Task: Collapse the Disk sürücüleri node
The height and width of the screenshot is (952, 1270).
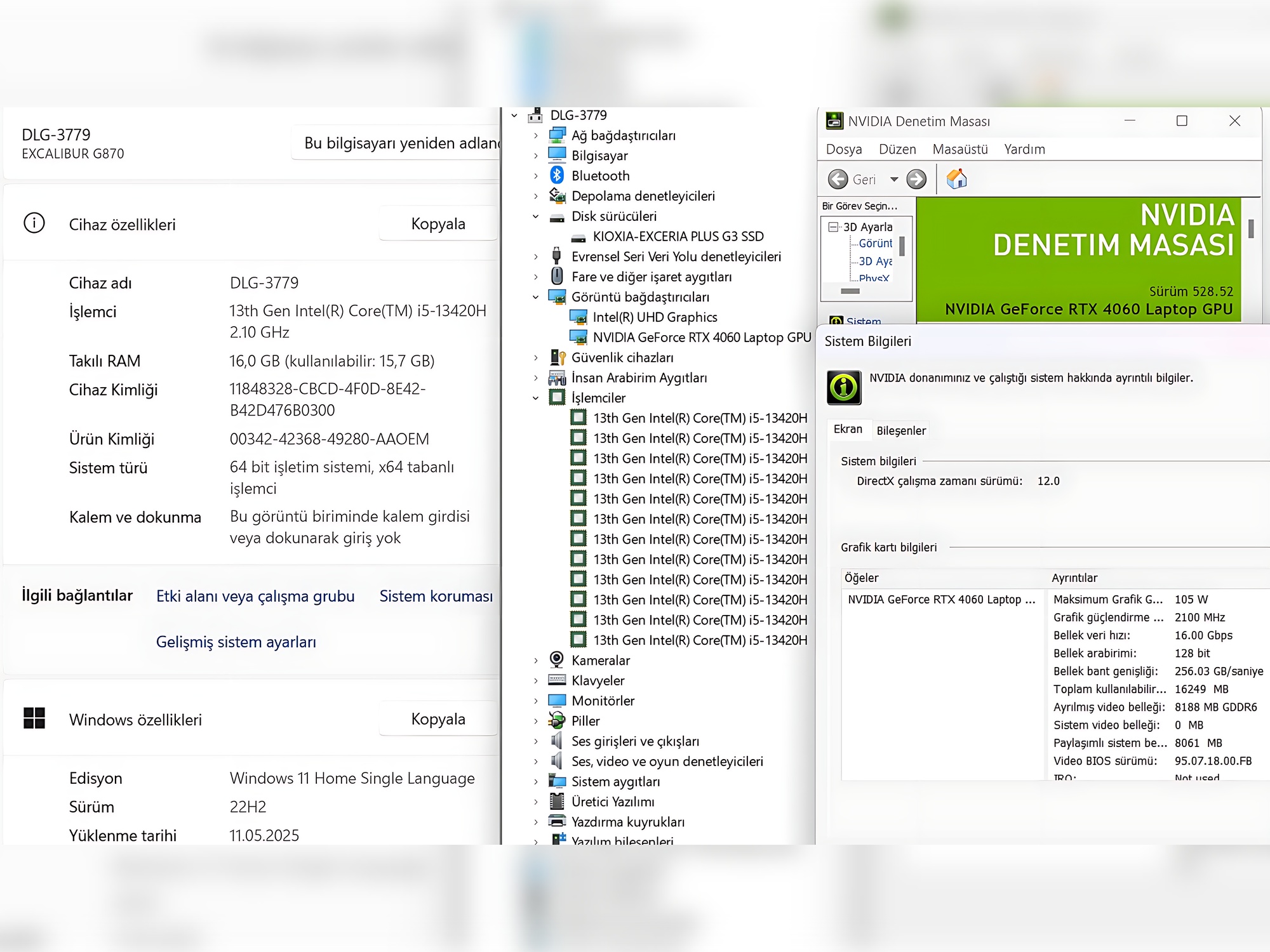Action: click(536, 216)
